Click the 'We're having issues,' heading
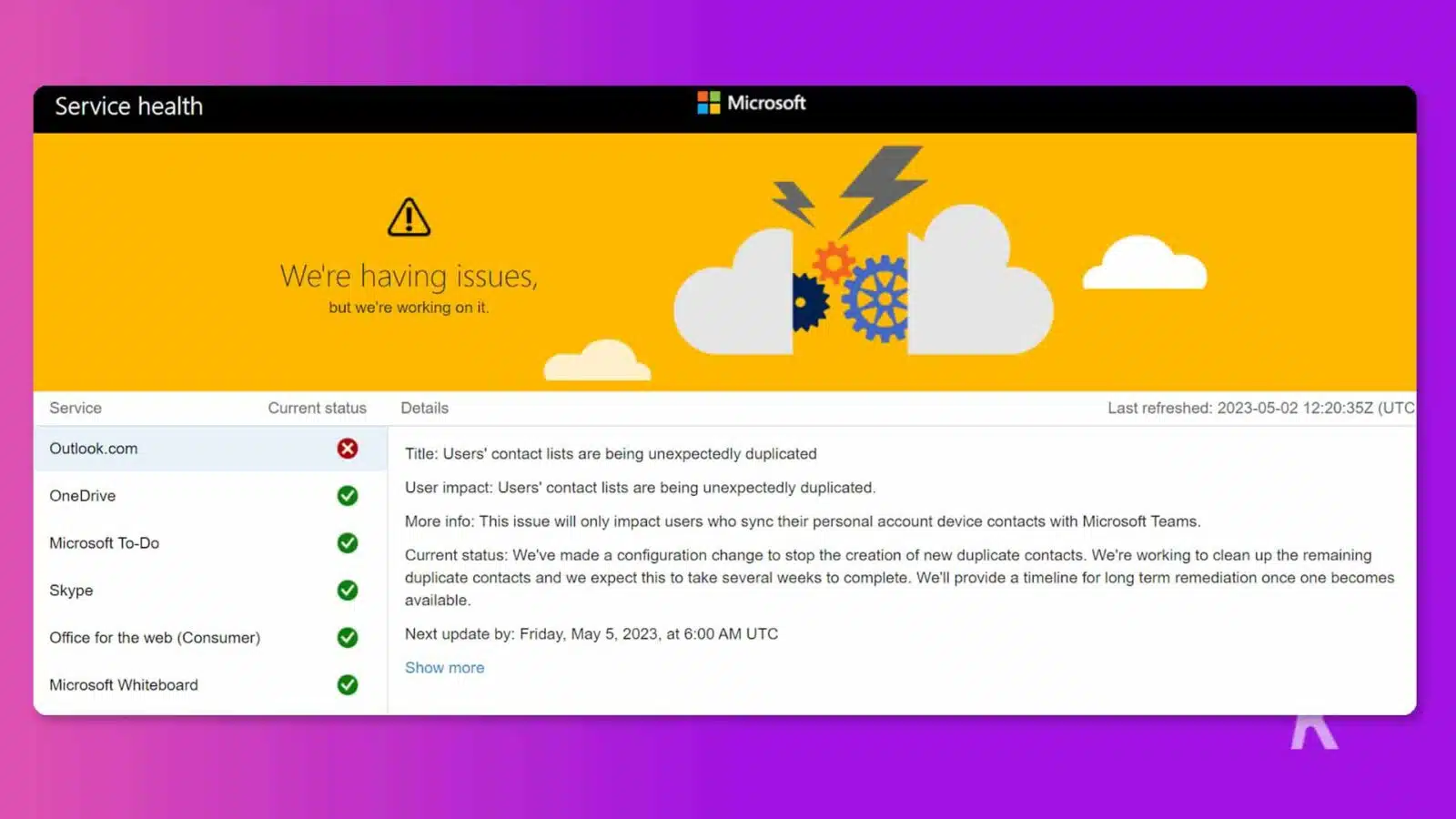1456x819 pixels. pos(409,276)
